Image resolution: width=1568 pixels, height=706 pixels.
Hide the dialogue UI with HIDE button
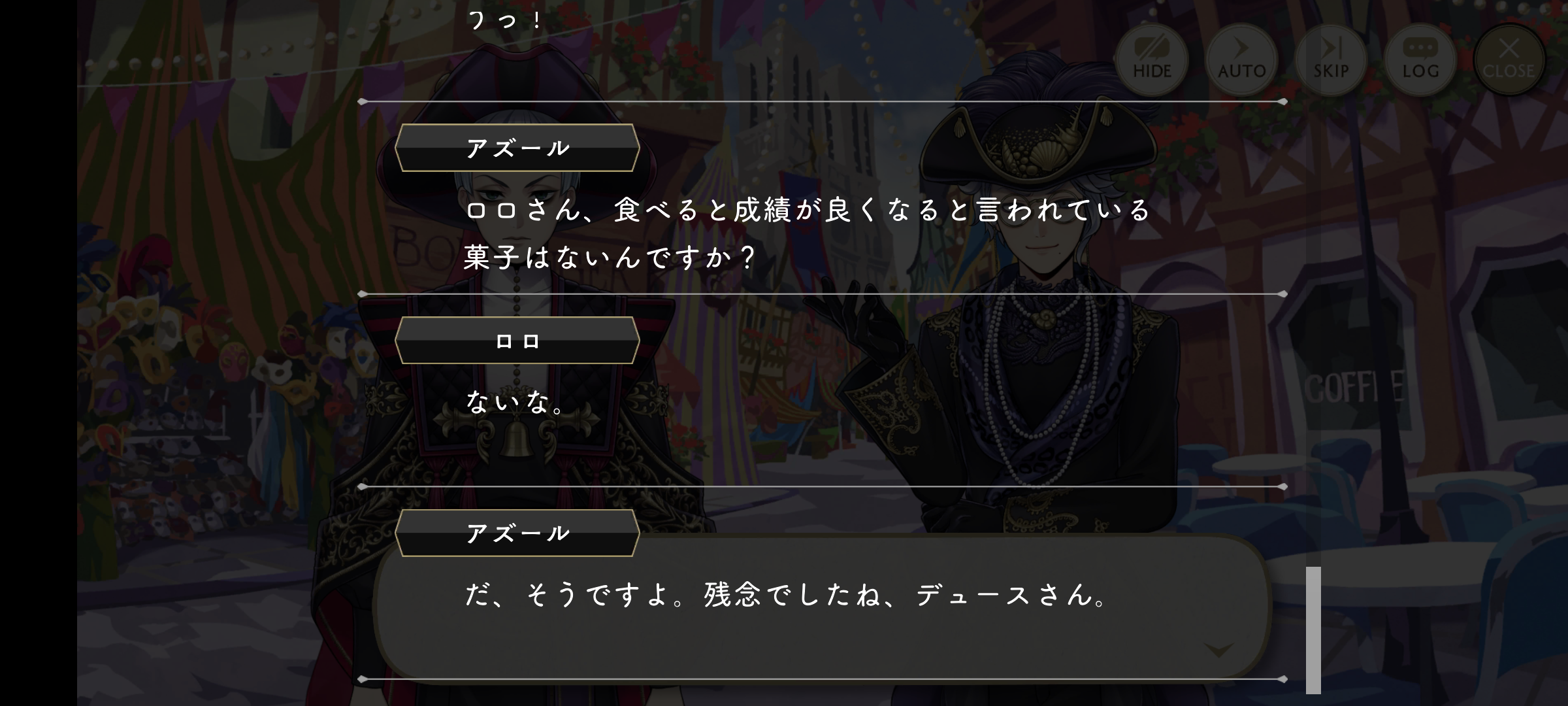[1152, 60]
